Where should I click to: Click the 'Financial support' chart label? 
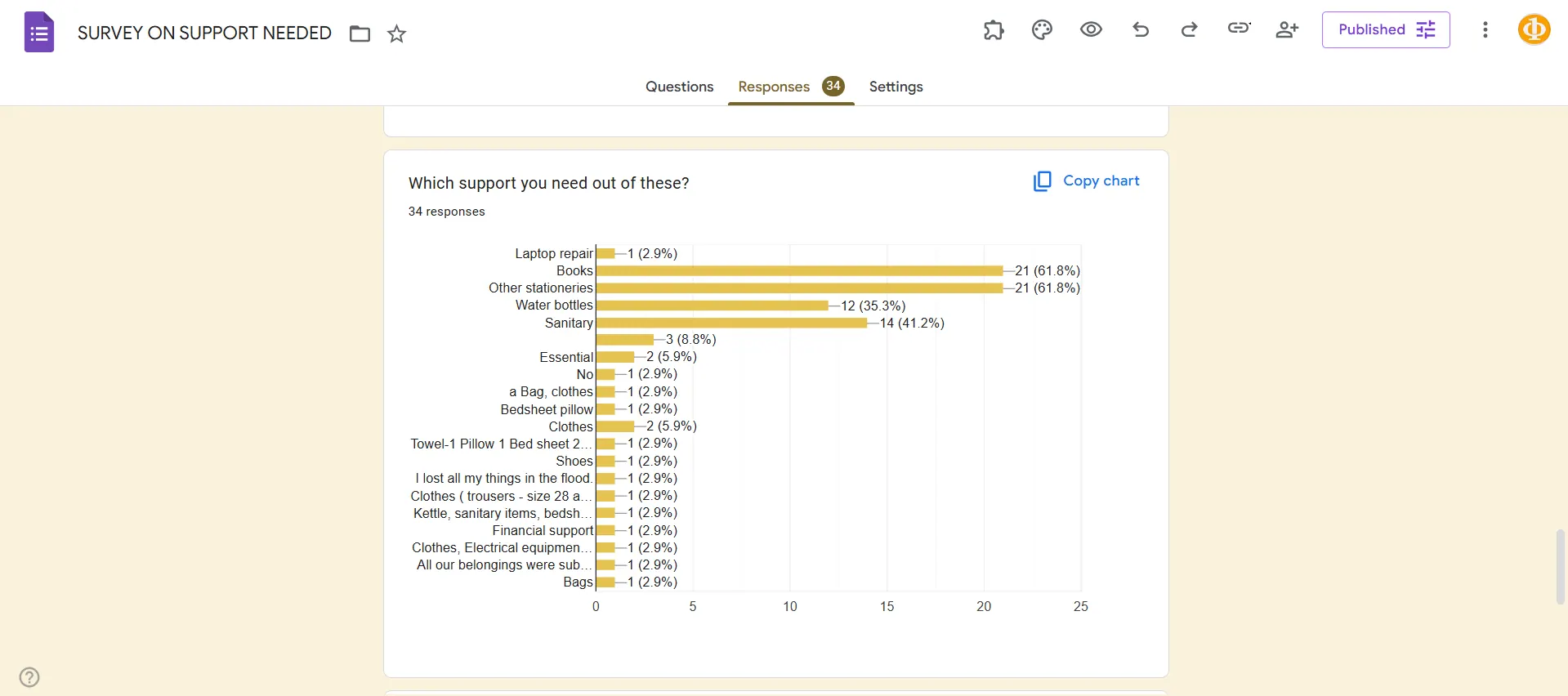click(543, 531)
